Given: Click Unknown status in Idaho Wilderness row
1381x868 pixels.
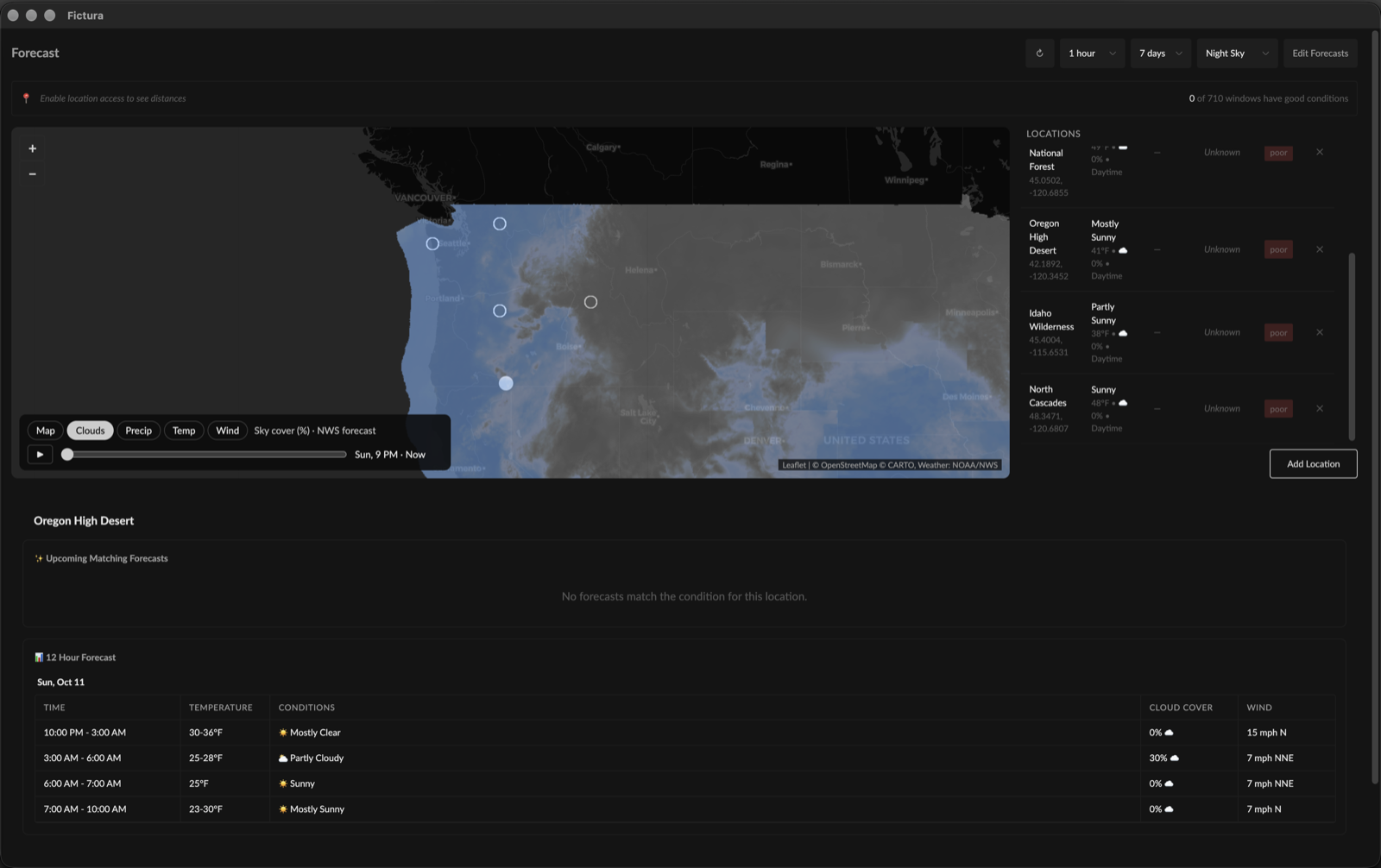Looking at the screenshot, I should point(1222,332).
